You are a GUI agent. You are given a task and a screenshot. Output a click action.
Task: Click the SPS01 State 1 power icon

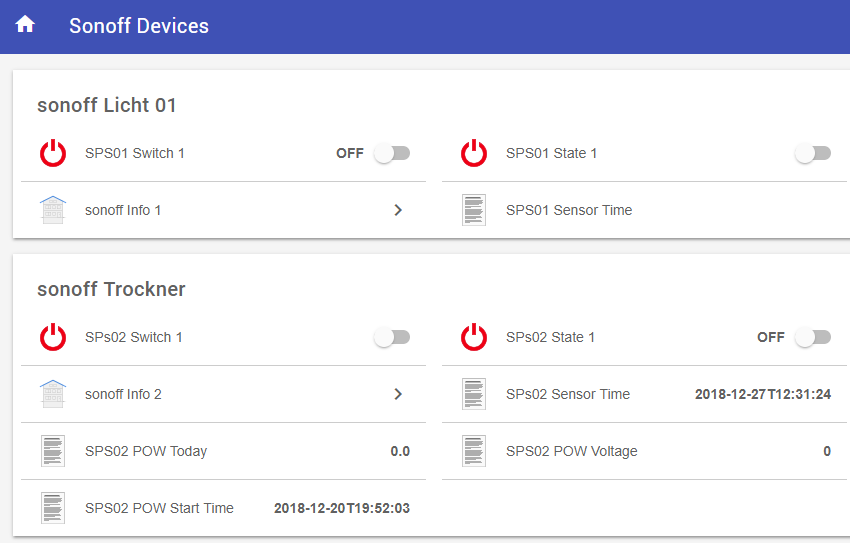click(x=474, y=153)
